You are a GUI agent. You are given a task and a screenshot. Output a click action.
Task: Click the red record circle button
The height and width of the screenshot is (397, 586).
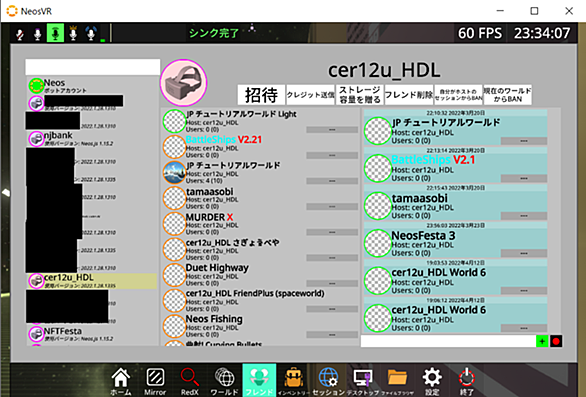(x=556, y=341)
